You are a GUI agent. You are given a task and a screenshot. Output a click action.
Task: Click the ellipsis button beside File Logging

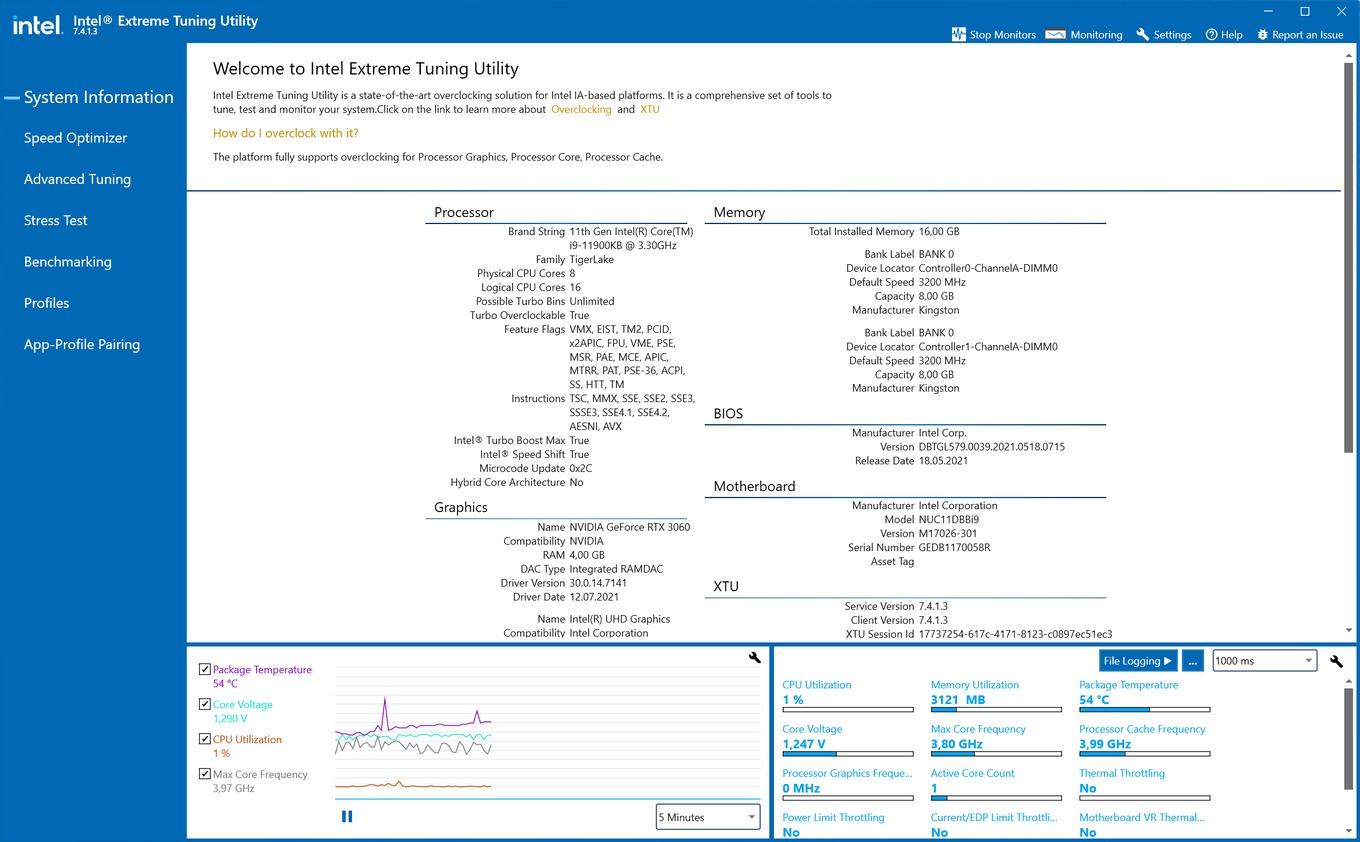[1192, 661]
